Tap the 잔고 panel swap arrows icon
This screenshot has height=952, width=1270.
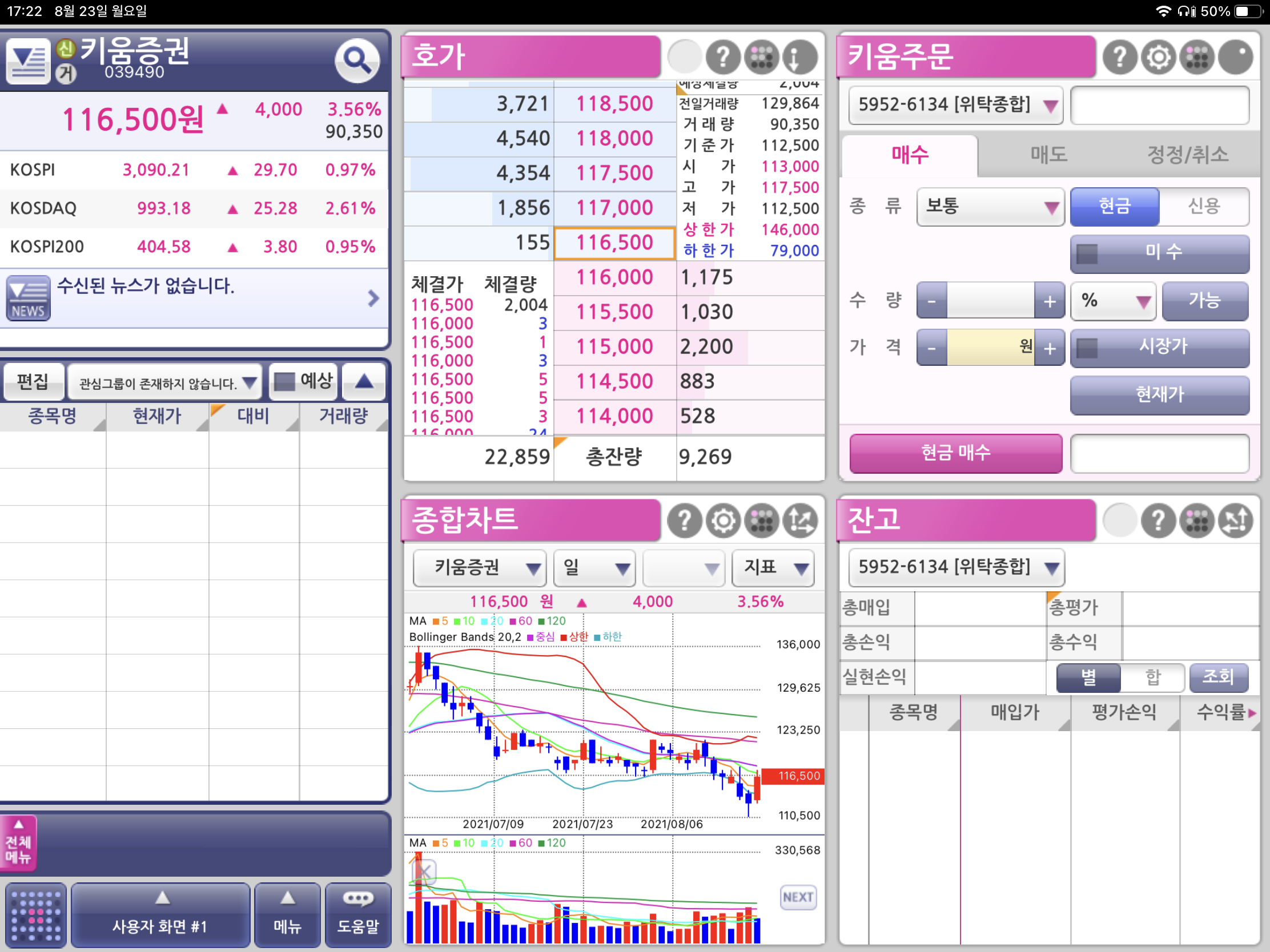[x=1235, y=521]
